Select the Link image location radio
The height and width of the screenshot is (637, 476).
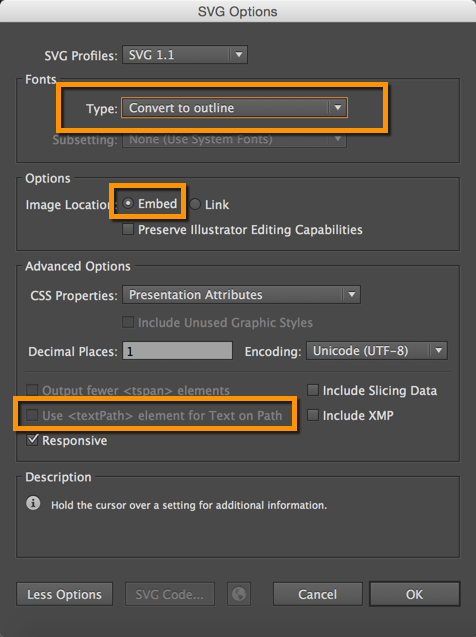coord(195,204)
